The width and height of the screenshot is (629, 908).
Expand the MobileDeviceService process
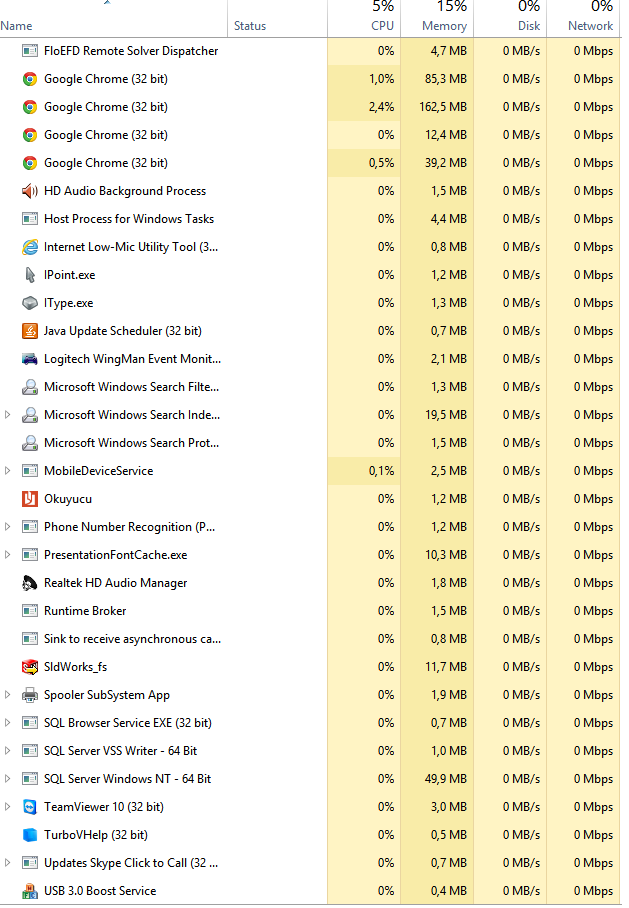click(8, 471)
